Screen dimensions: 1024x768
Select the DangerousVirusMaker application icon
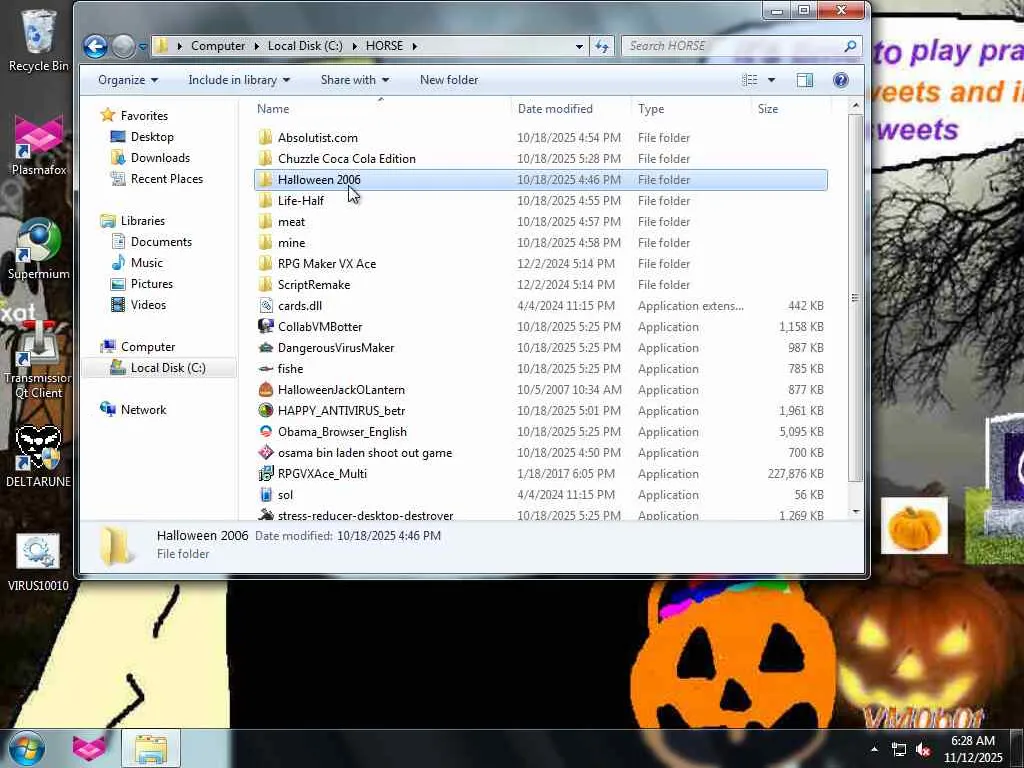pos(265,347)
